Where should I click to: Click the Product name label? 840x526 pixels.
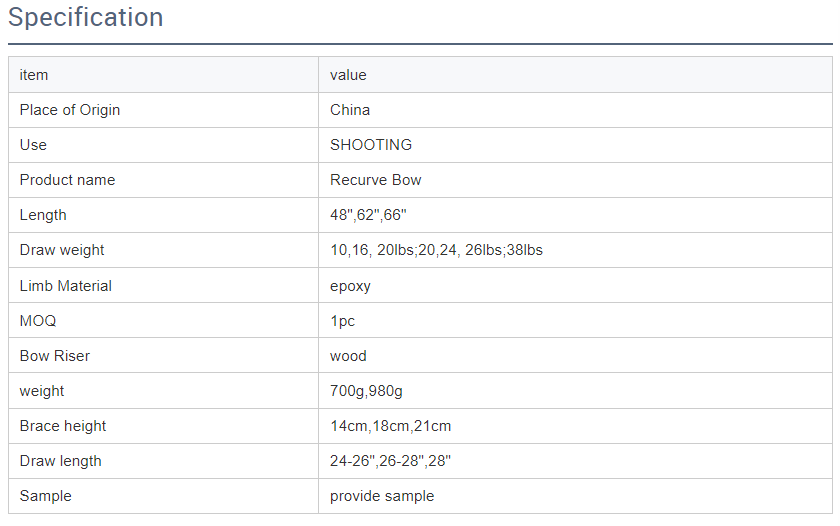(67, 180)
